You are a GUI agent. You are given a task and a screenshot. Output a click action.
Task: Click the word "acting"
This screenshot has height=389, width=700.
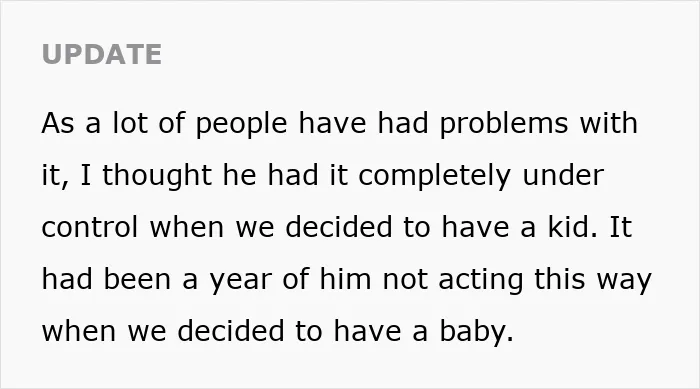pos(480,280)
